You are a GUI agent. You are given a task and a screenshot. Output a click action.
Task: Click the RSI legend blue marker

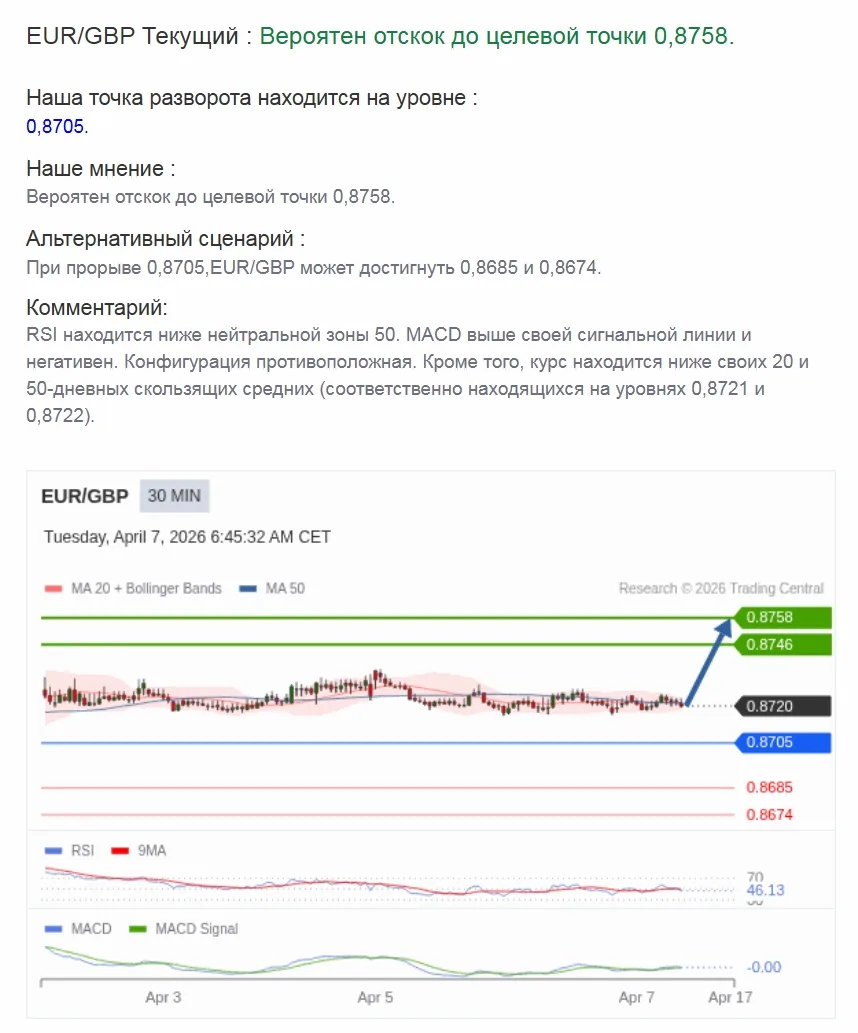[x=54, y=850]
